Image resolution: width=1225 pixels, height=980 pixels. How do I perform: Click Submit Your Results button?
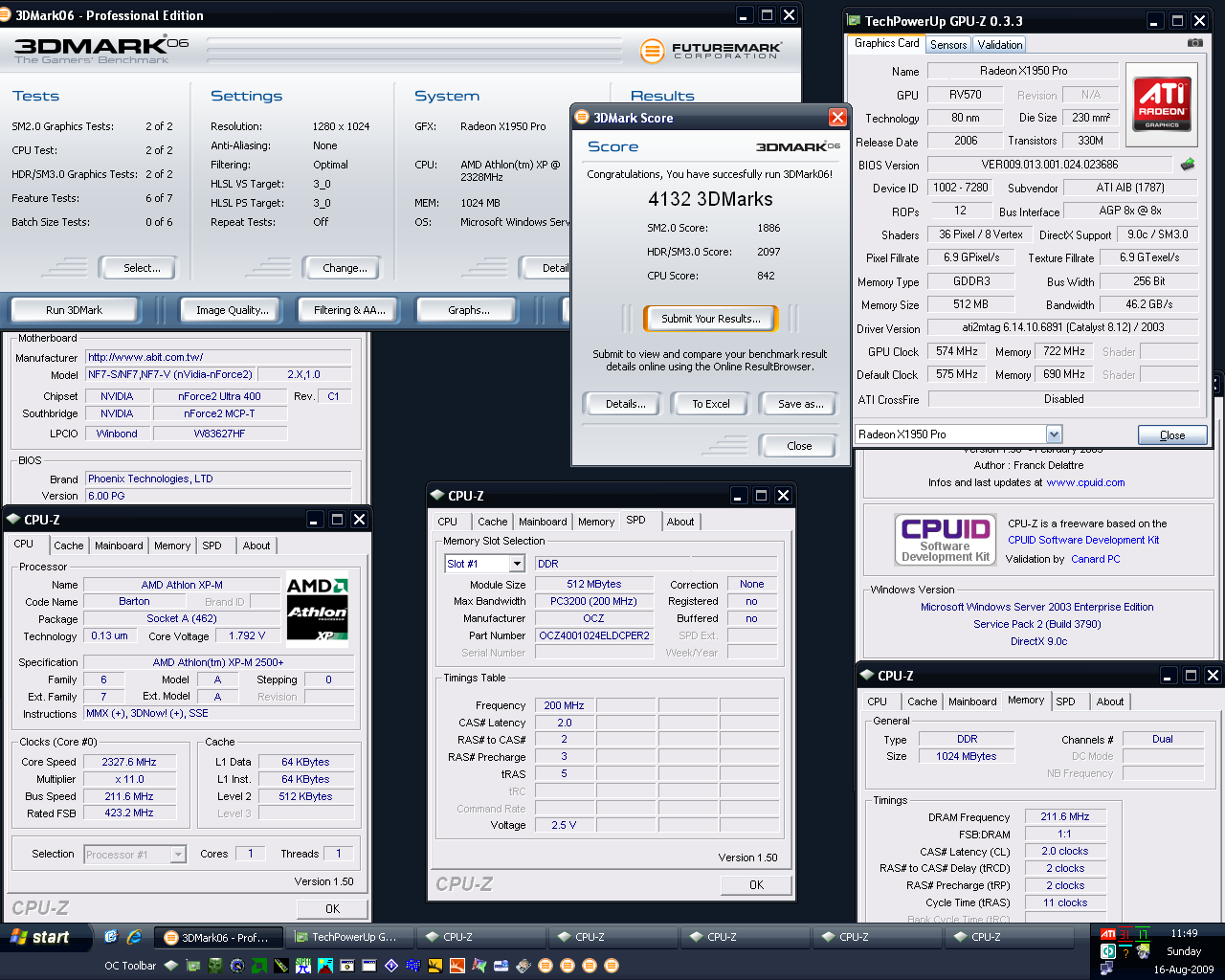710,319
